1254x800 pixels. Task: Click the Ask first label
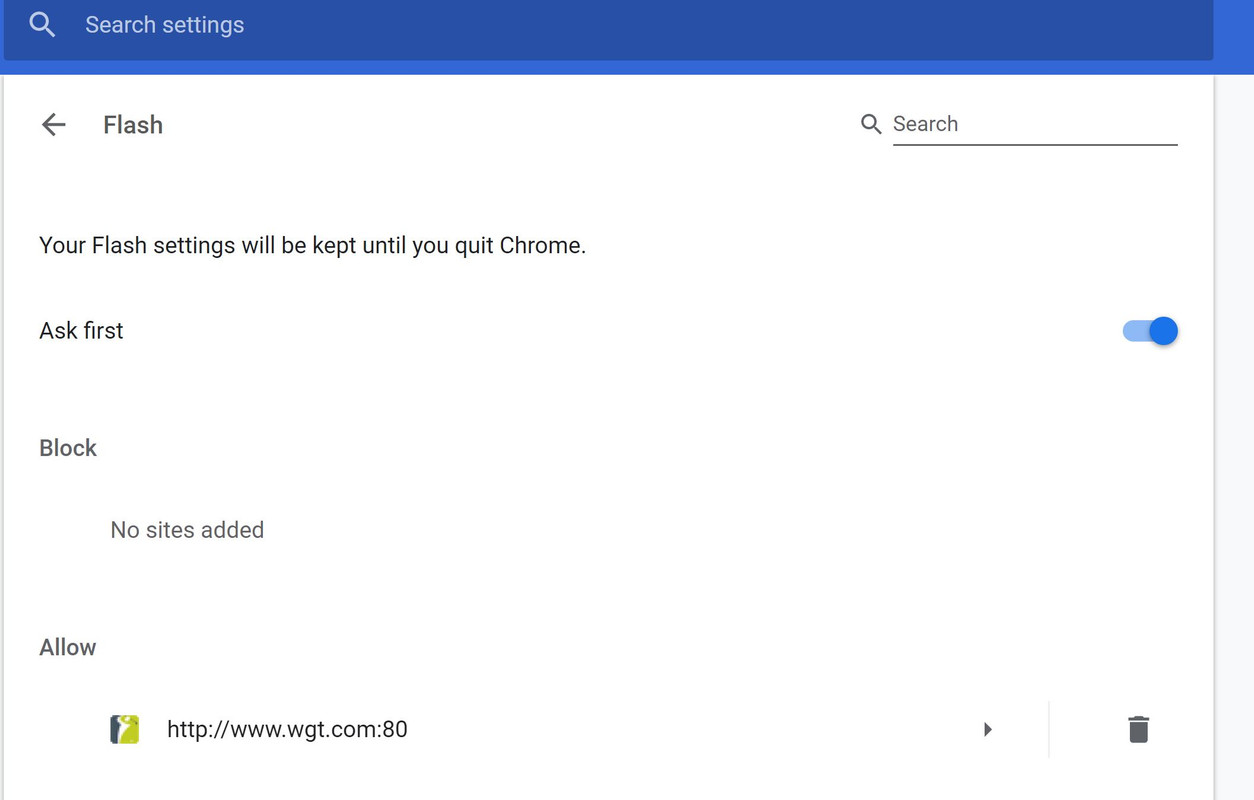click(x=81, y=331)
